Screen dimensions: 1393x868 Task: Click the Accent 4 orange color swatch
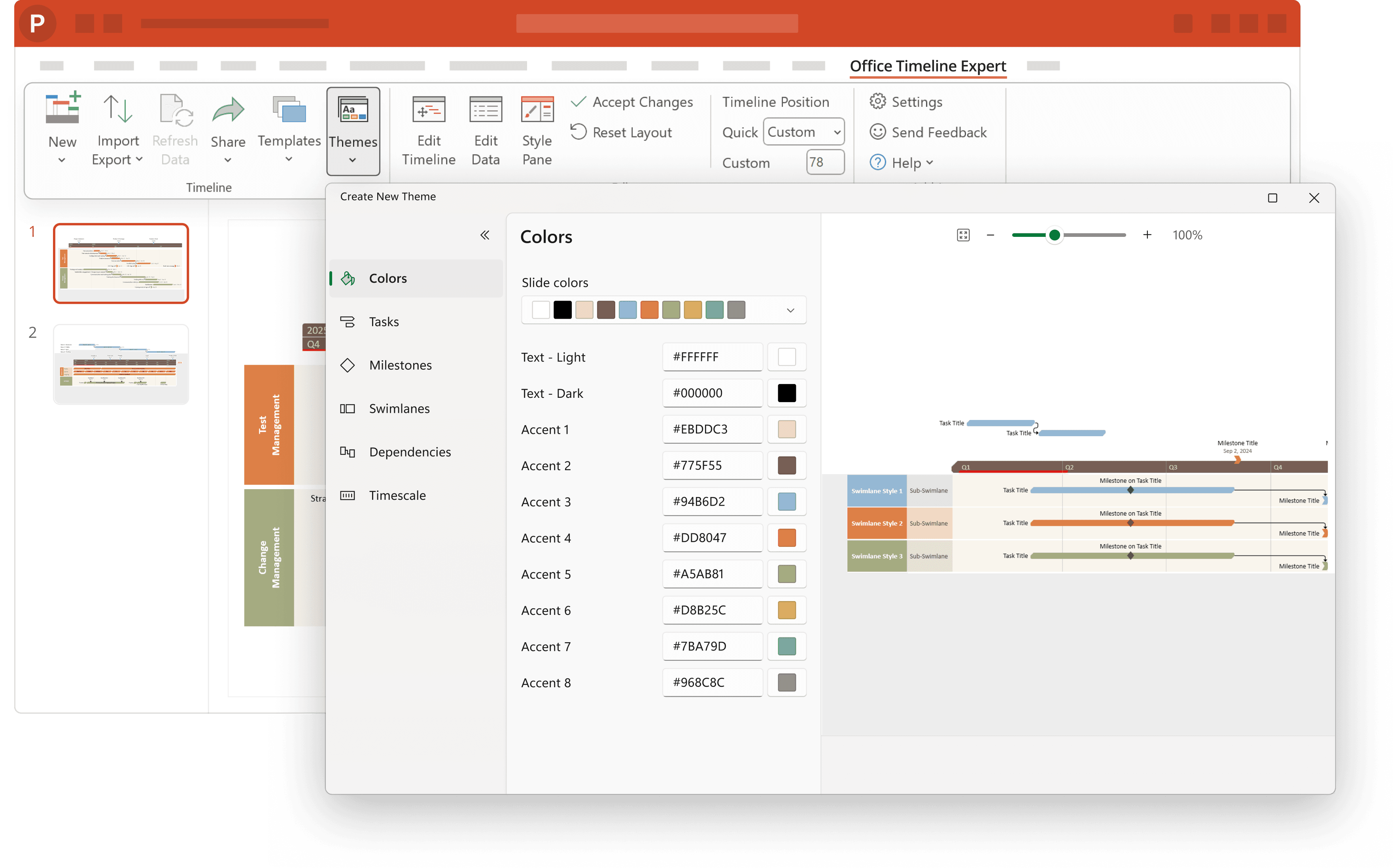pos(786,538)
